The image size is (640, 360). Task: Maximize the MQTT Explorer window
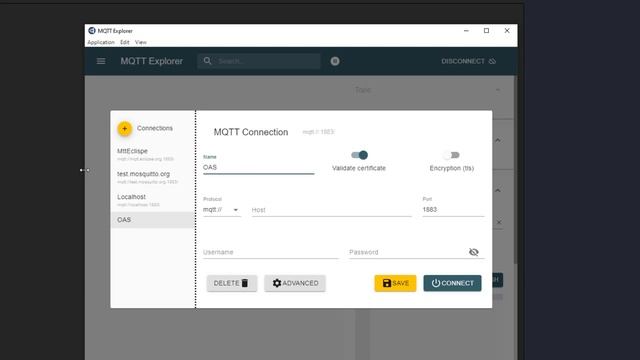pyautogui.click(x=486, y=31)
